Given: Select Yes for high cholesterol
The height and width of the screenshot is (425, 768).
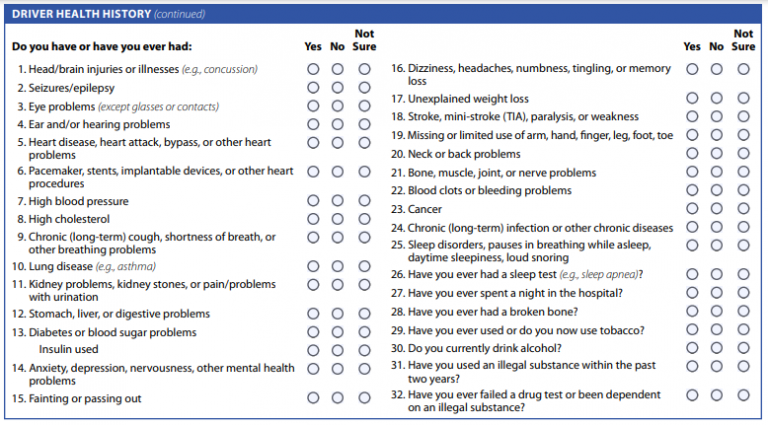Looking at the screenshot, I should tap(313, 219).
